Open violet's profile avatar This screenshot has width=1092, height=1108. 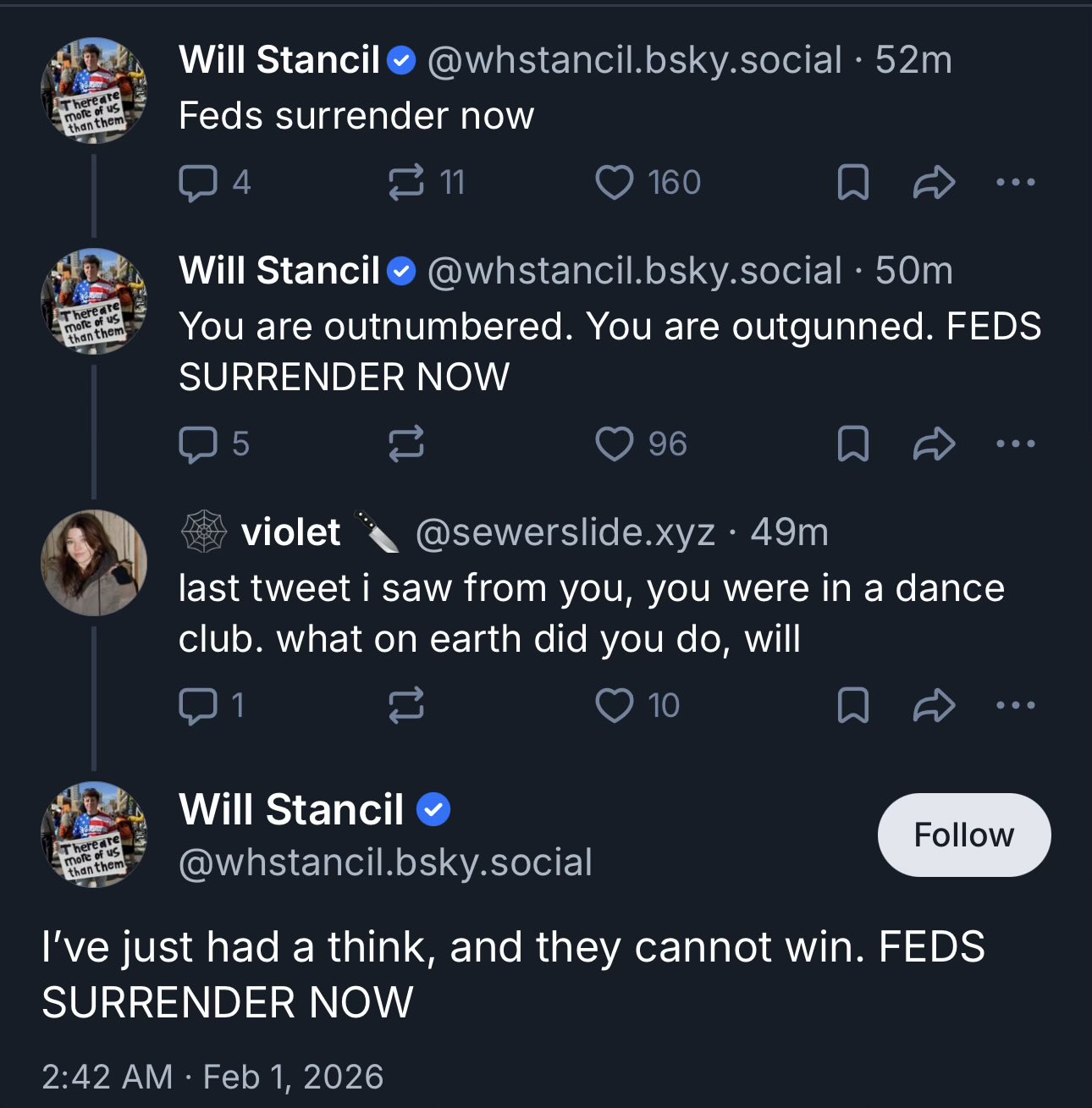coord(94,563)
